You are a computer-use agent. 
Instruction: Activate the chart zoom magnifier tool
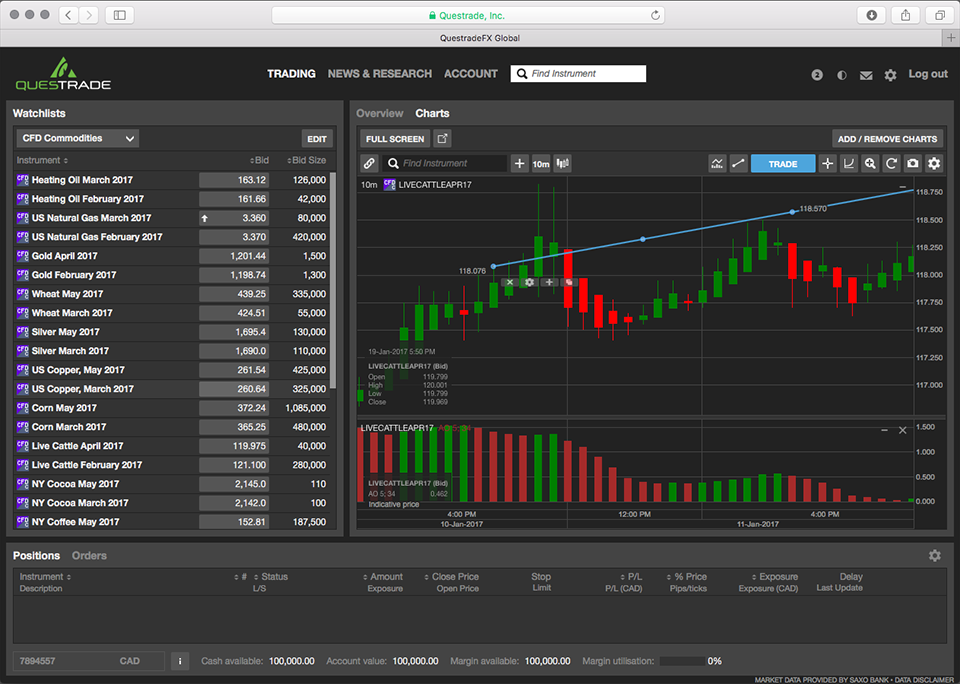[870, 163]
